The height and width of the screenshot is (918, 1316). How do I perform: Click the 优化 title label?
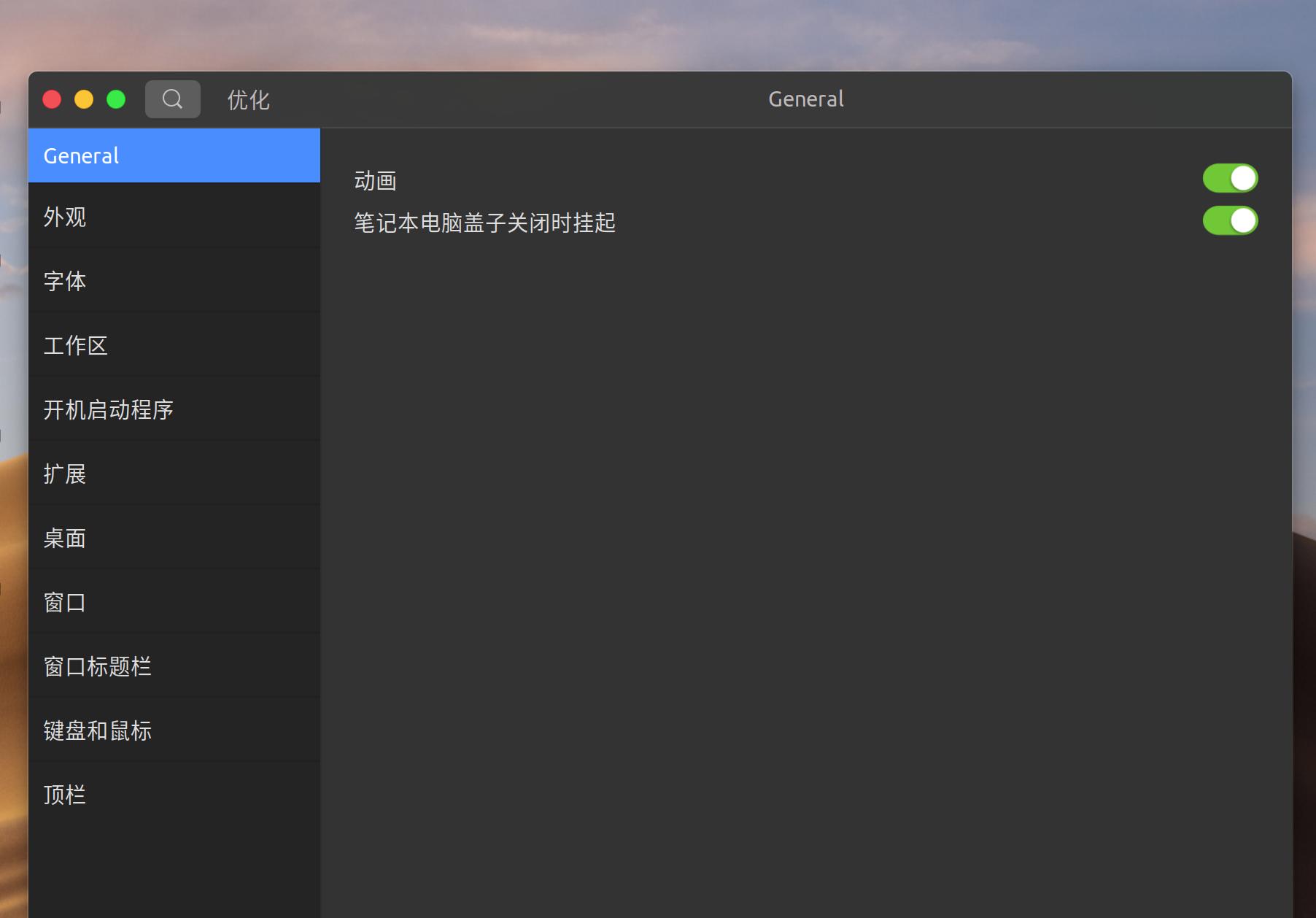pyautogui.click(x=249, y=100)
